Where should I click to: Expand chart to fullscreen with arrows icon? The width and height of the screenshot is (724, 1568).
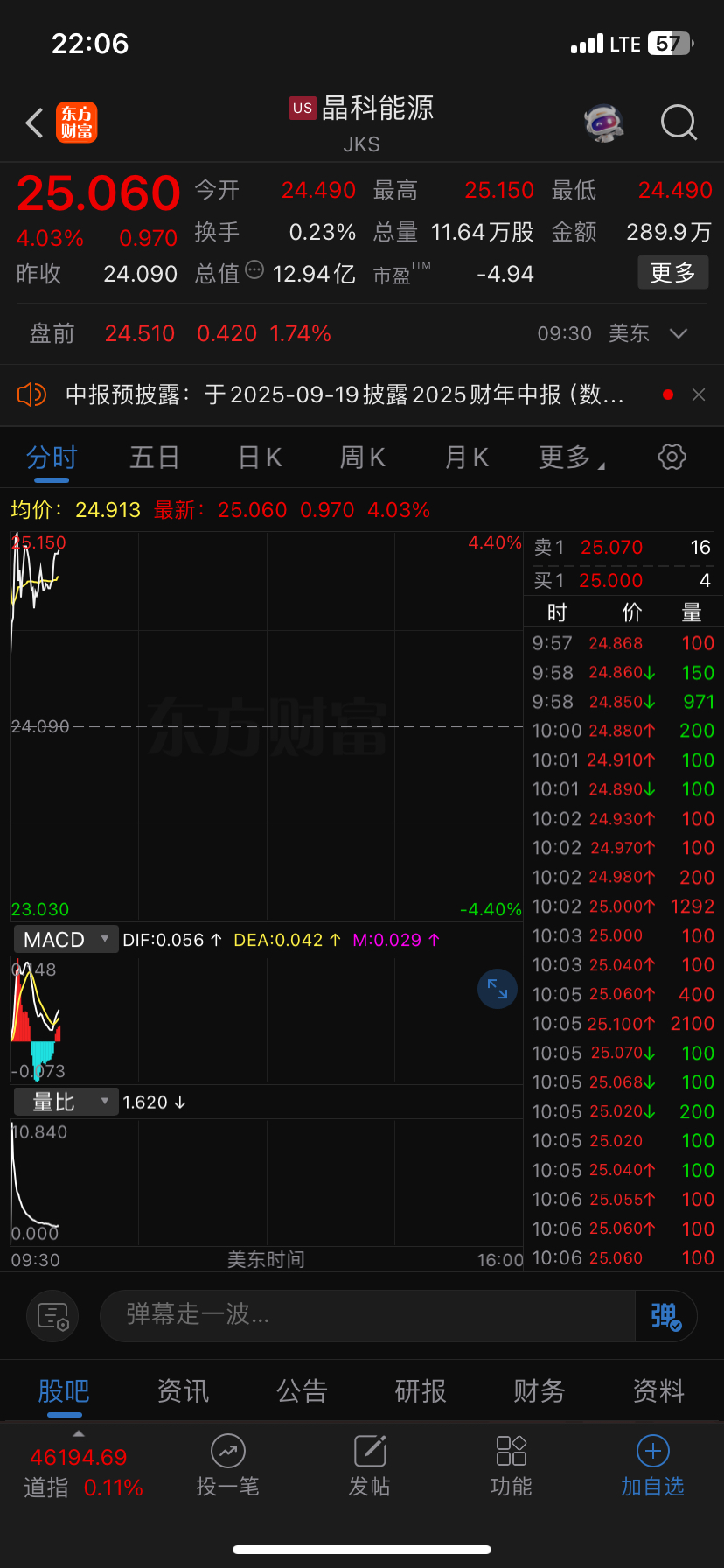tap(498, 989)
